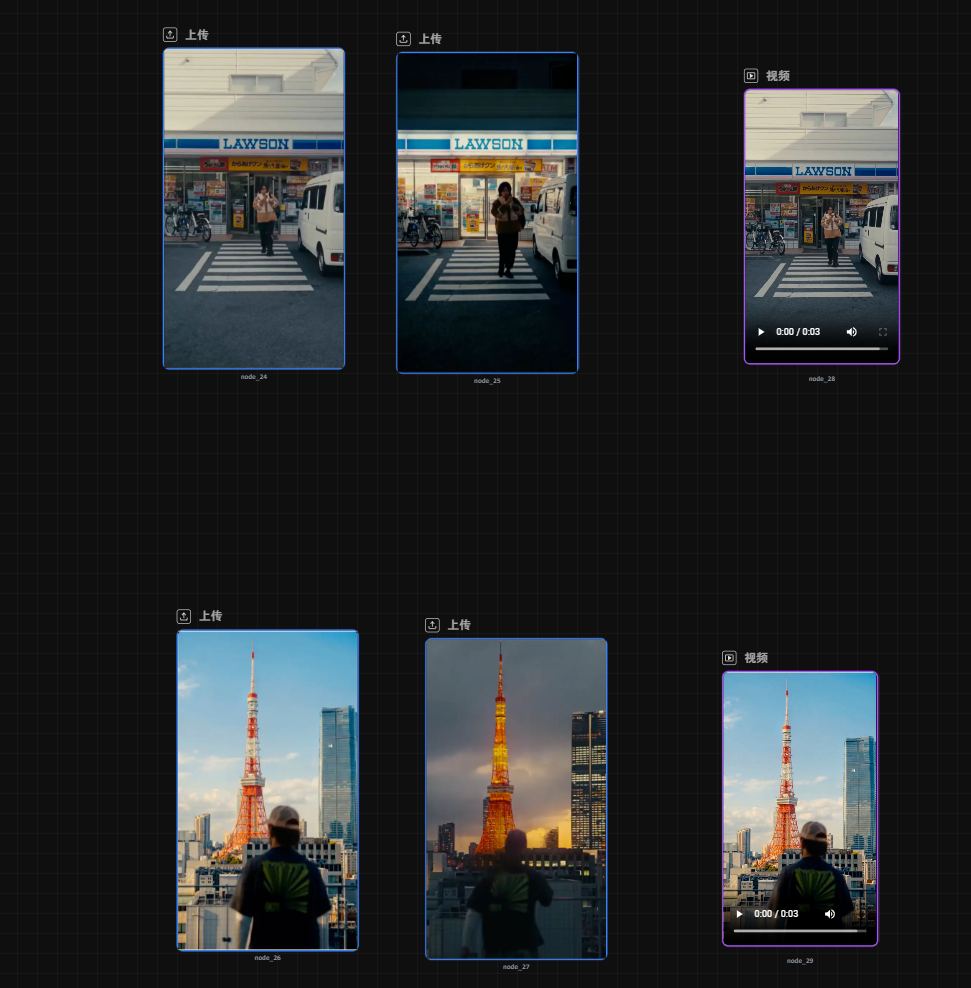Mute the node_28 Lawson video

coord(852,332)
